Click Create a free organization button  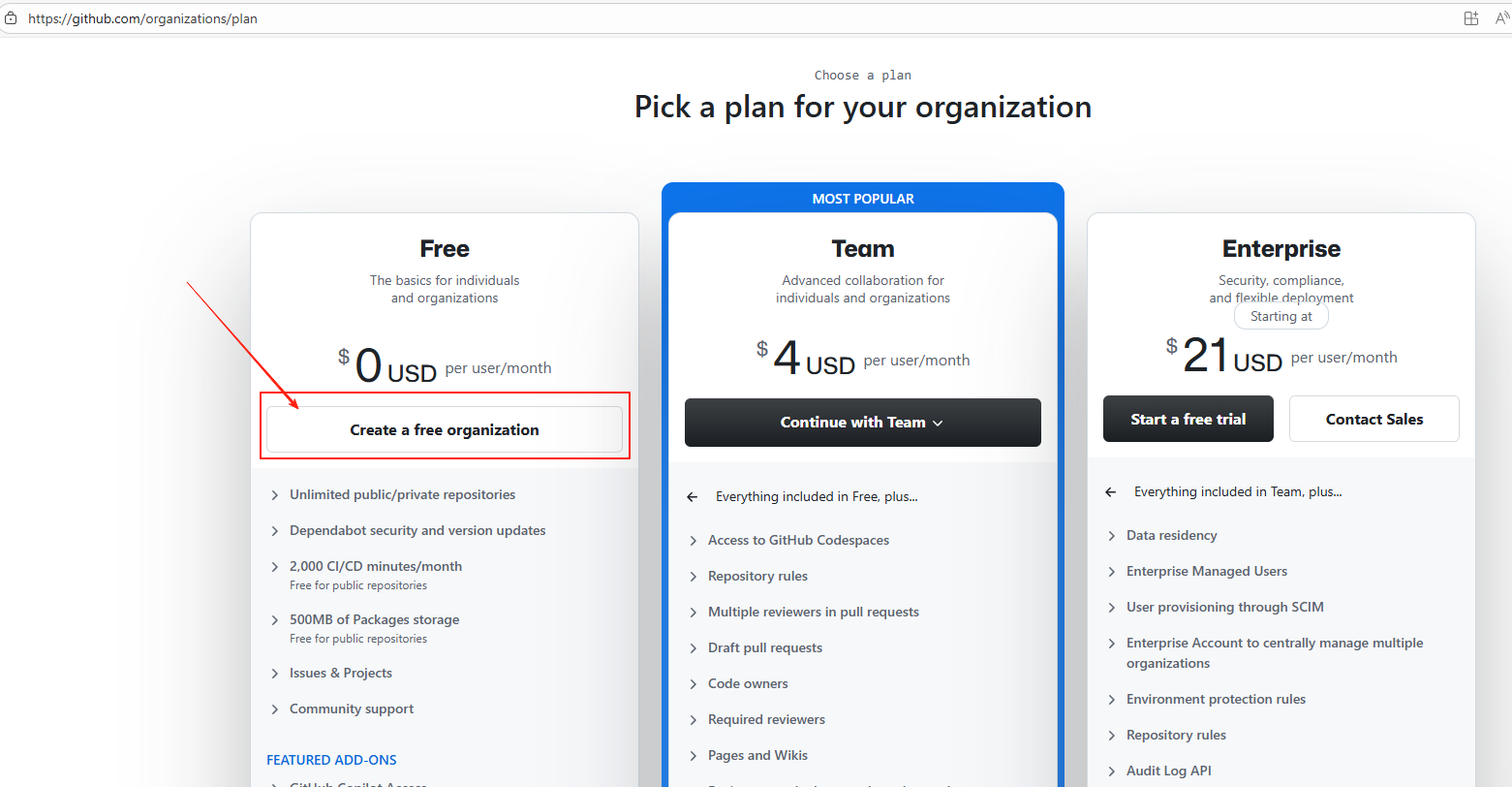coord(445,429)
